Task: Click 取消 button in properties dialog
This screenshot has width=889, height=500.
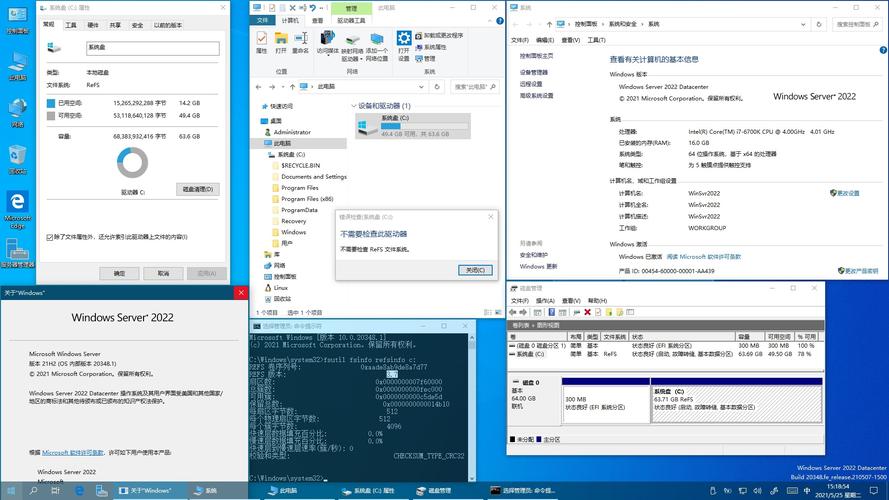Action: (x=163, y=273)
